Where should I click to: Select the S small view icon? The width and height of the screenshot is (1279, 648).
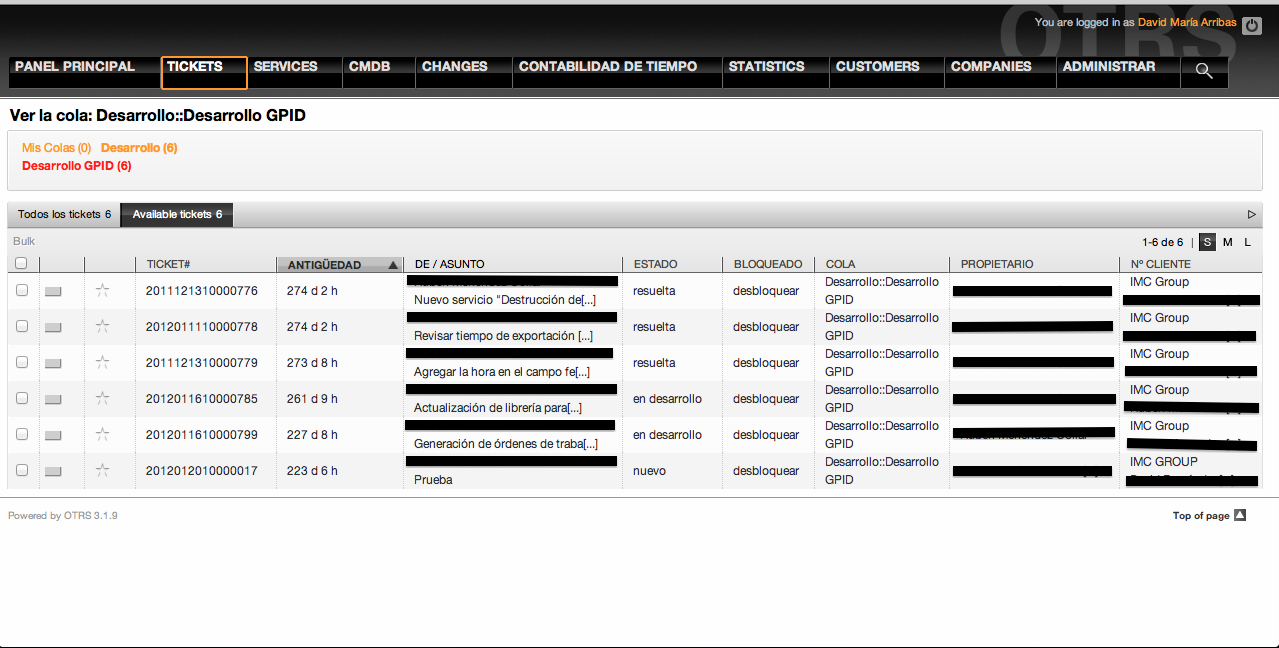pos(1206,242)
